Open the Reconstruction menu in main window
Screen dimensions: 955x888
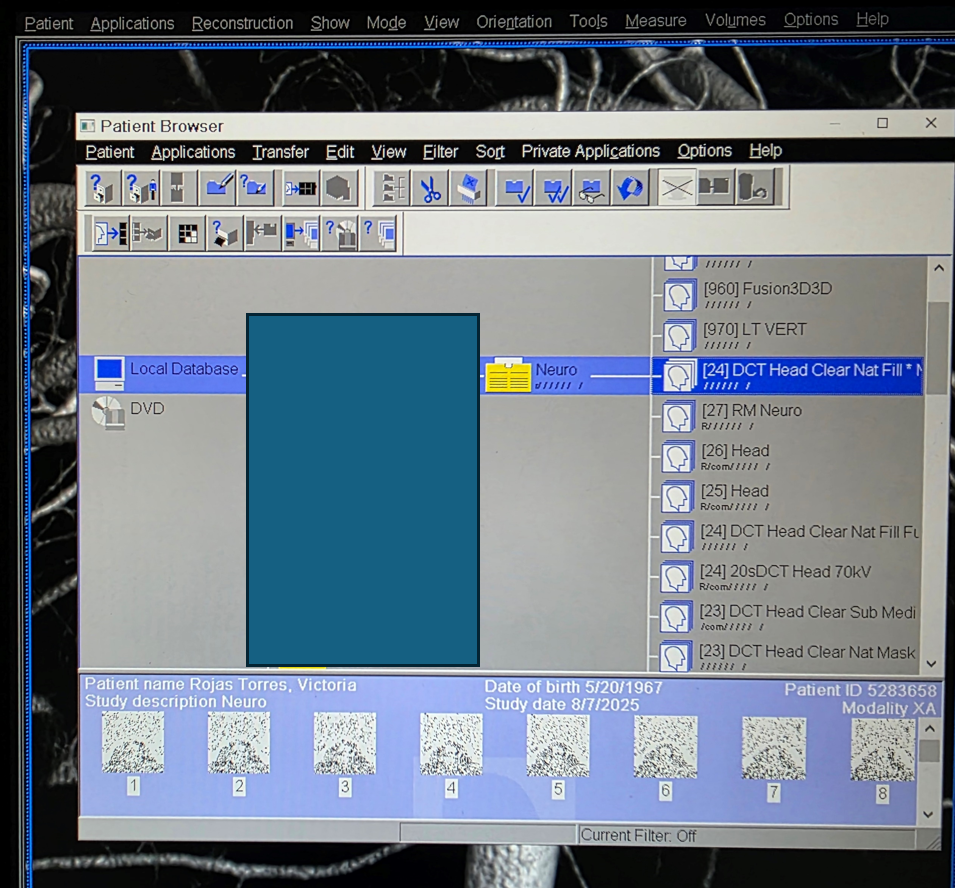242,22
